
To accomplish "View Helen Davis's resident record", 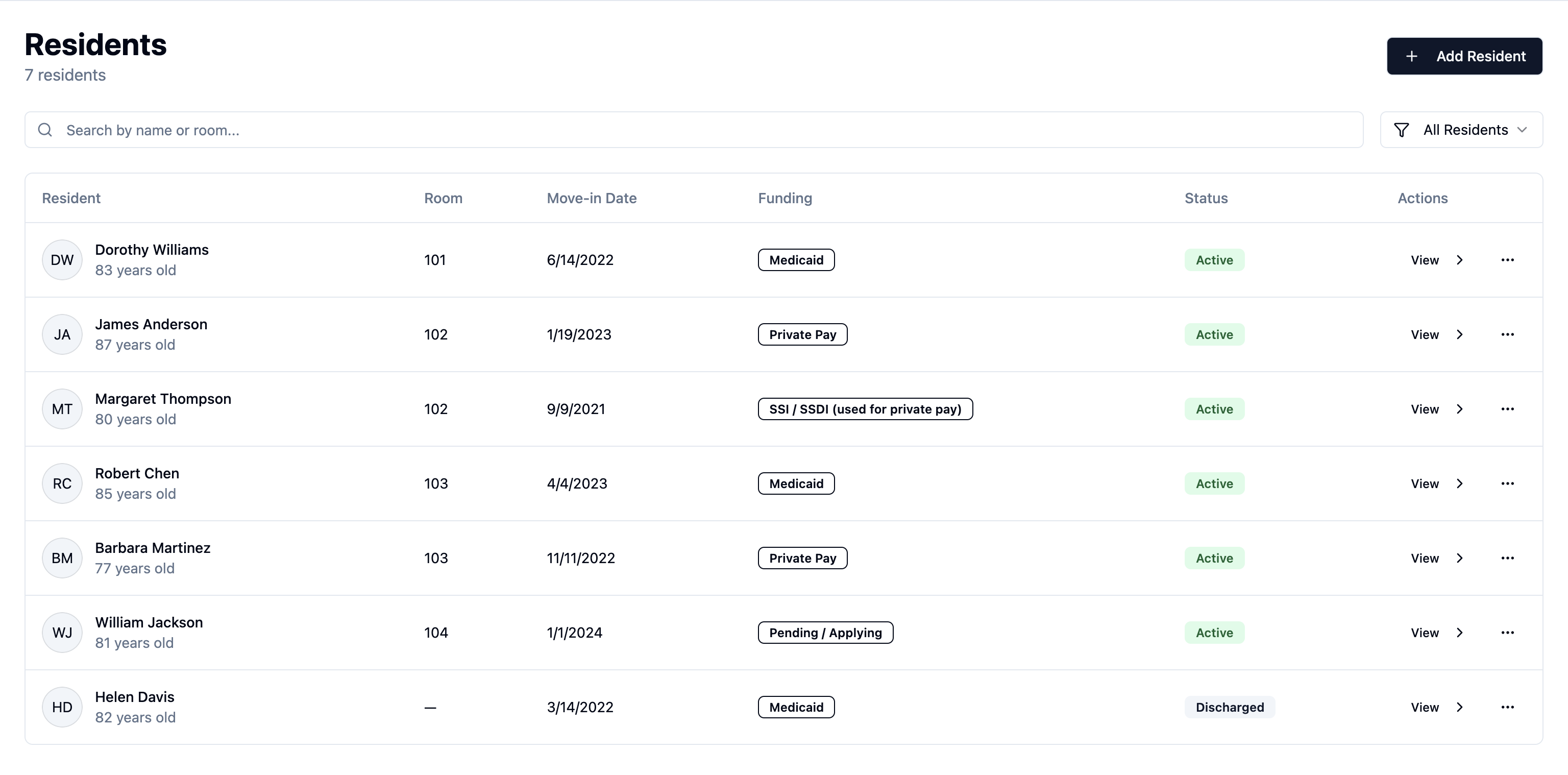I will pos(1436,707).
